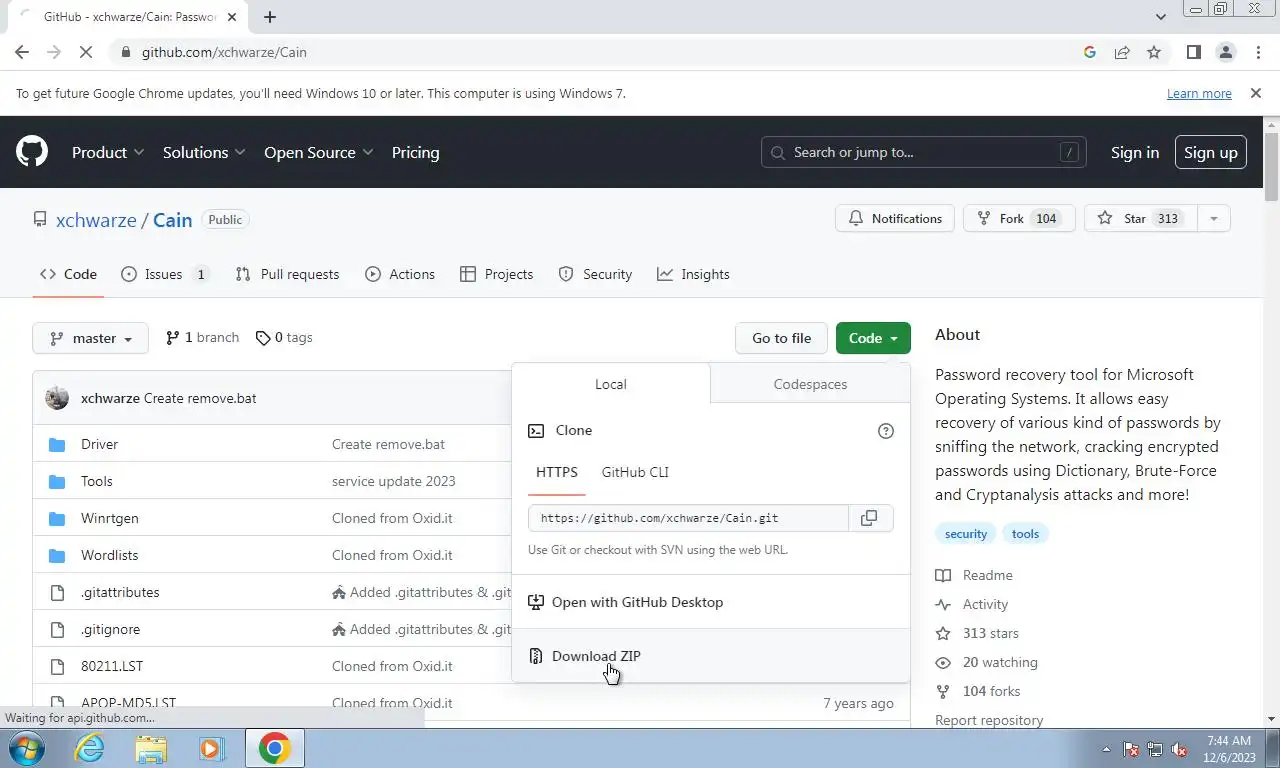
Task: Click the Go to file button
Action: [781, 338]
